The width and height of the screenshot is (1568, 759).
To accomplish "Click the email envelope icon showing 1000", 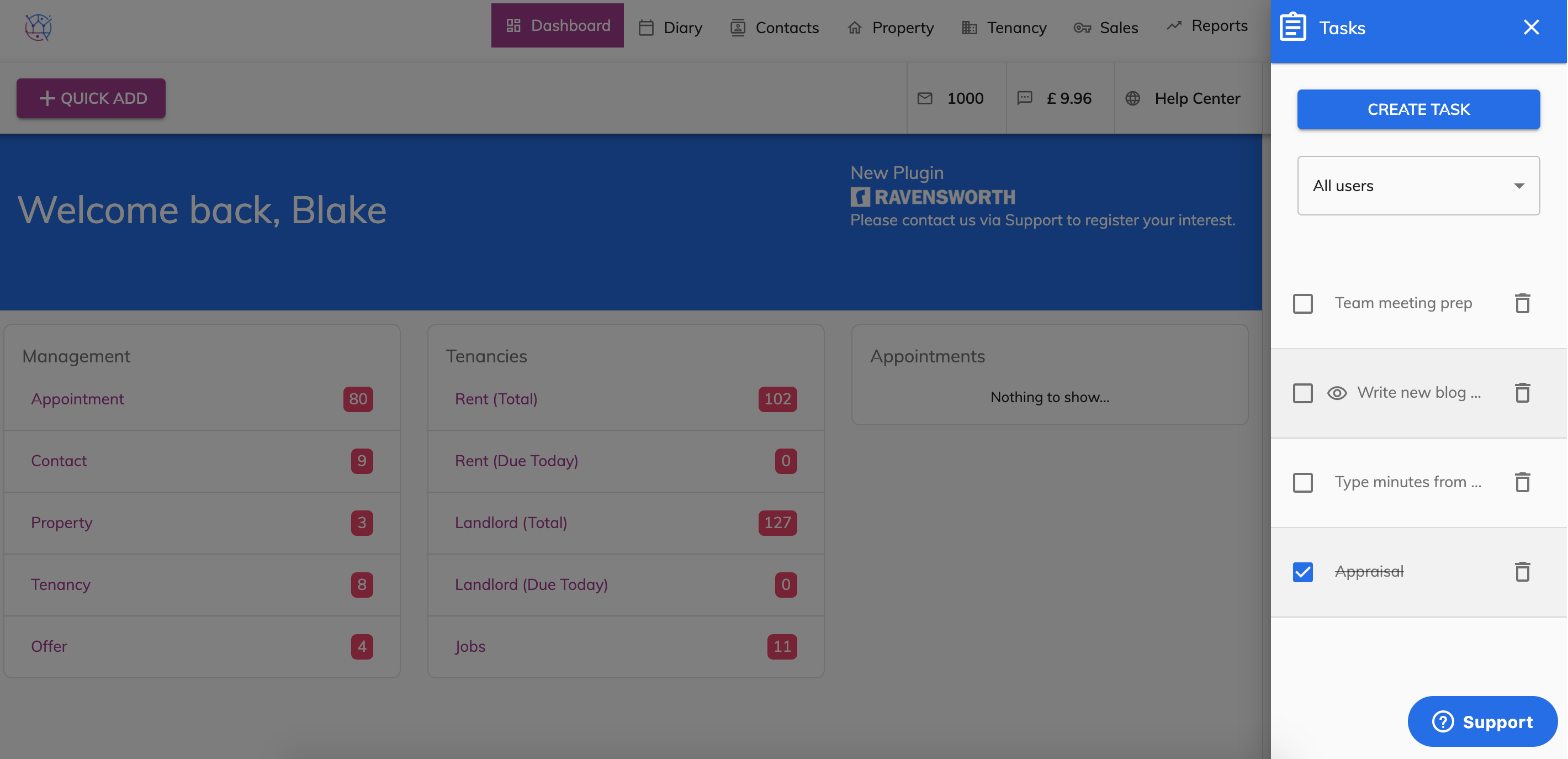I will 925,98.
